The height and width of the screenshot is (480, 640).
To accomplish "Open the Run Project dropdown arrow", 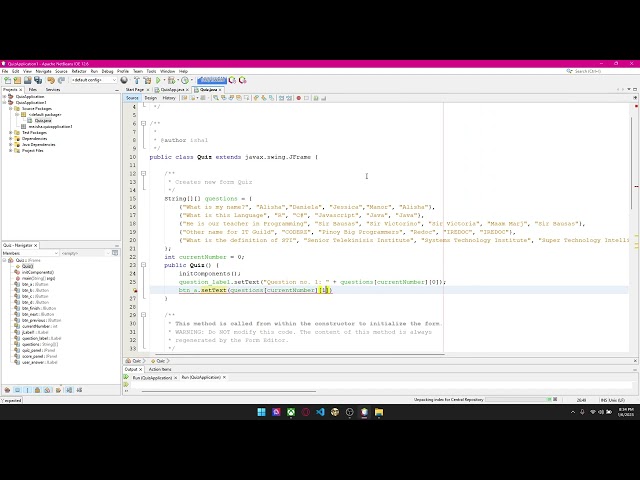I will click(x=164, y=80).
